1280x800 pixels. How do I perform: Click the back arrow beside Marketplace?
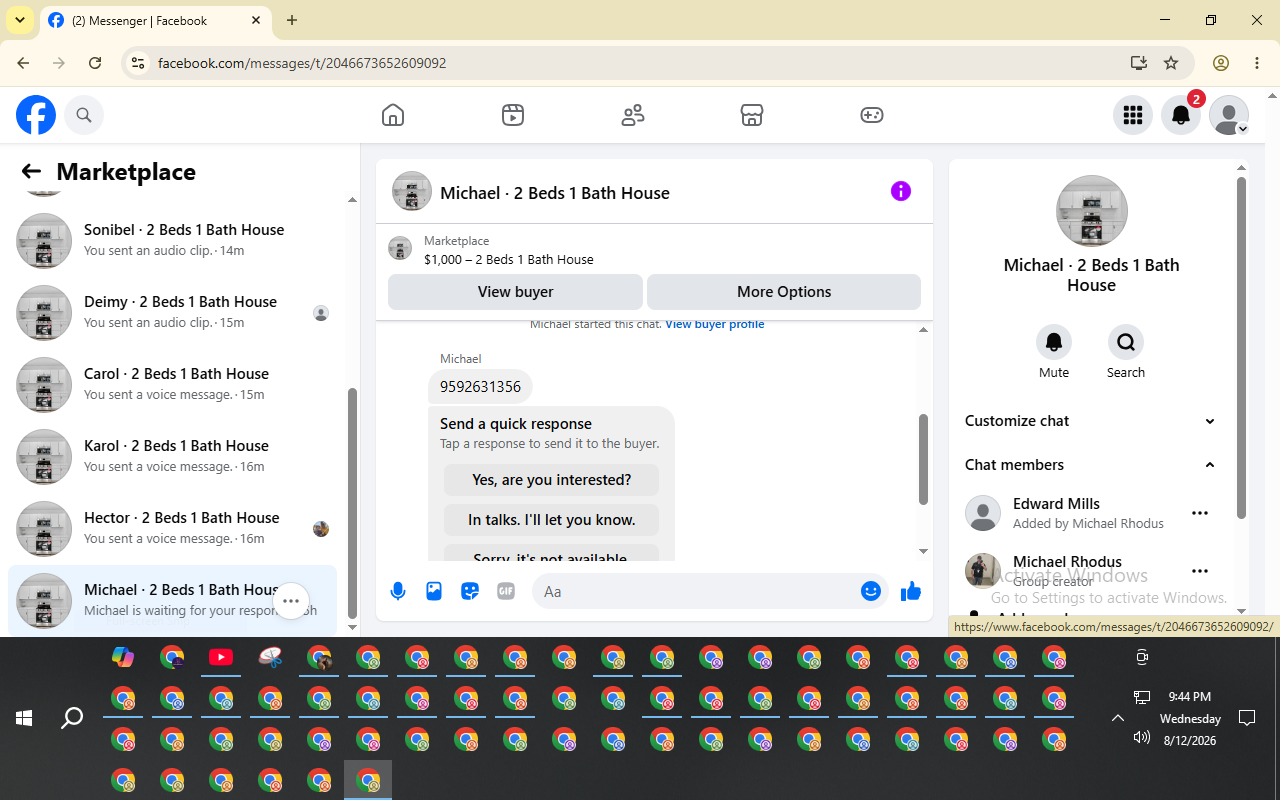pyautogui.click(x=31, y=172)
